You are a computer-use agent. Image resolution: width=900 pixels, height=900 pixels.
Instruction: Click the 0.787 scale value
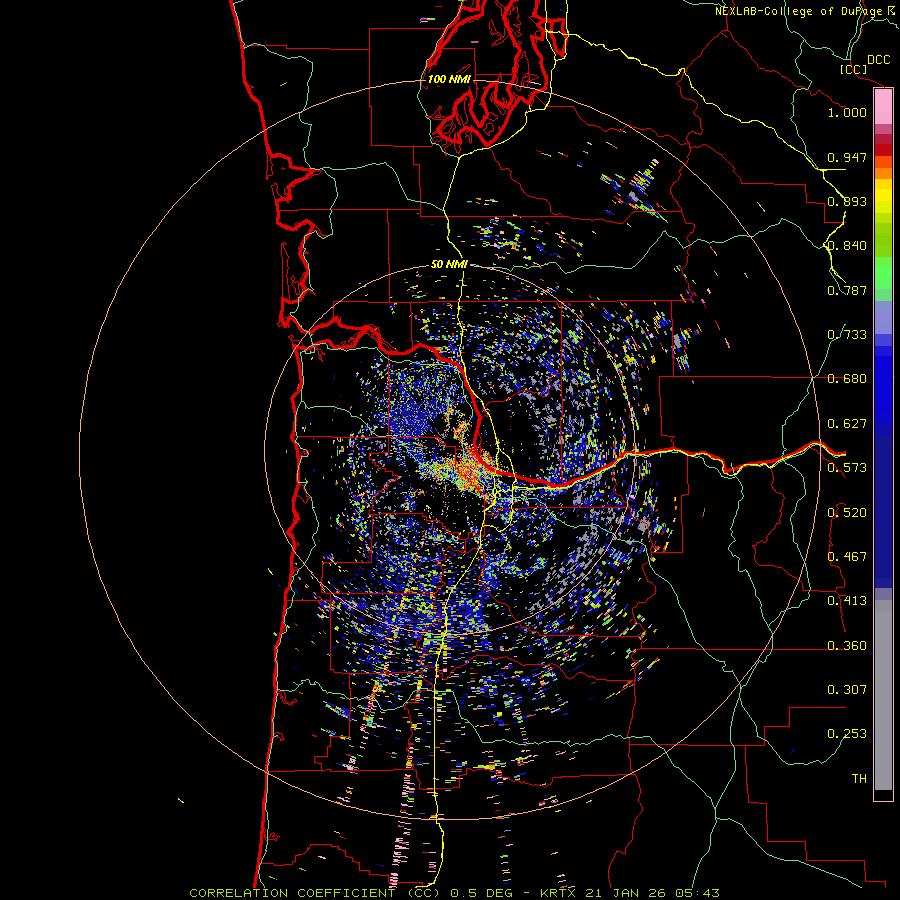pyautogui.click(x=847, y=290)
